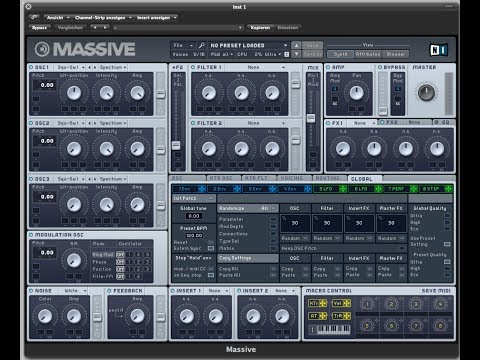
Task: Click the TrR macro crosshair handle
Action: pos(347,316)
